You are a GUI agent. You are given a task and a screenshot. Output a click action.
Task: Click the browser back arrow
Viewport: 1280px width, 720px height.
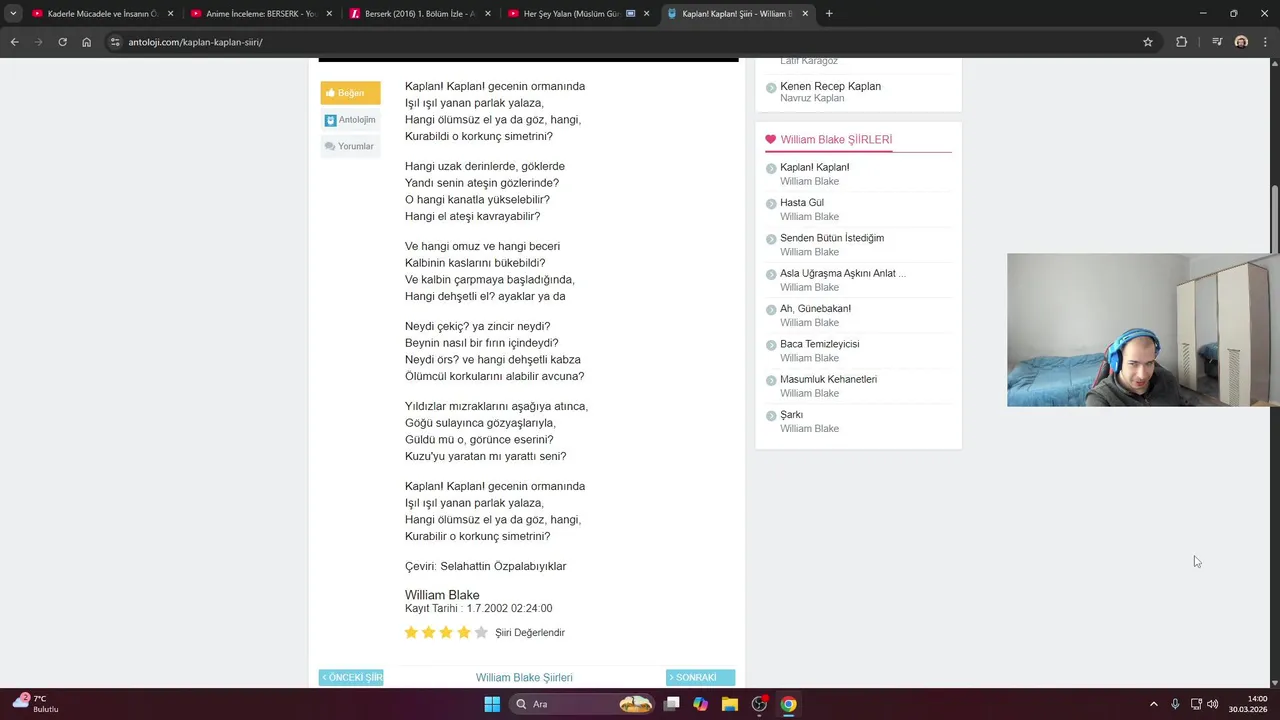[x=14, y=42]
